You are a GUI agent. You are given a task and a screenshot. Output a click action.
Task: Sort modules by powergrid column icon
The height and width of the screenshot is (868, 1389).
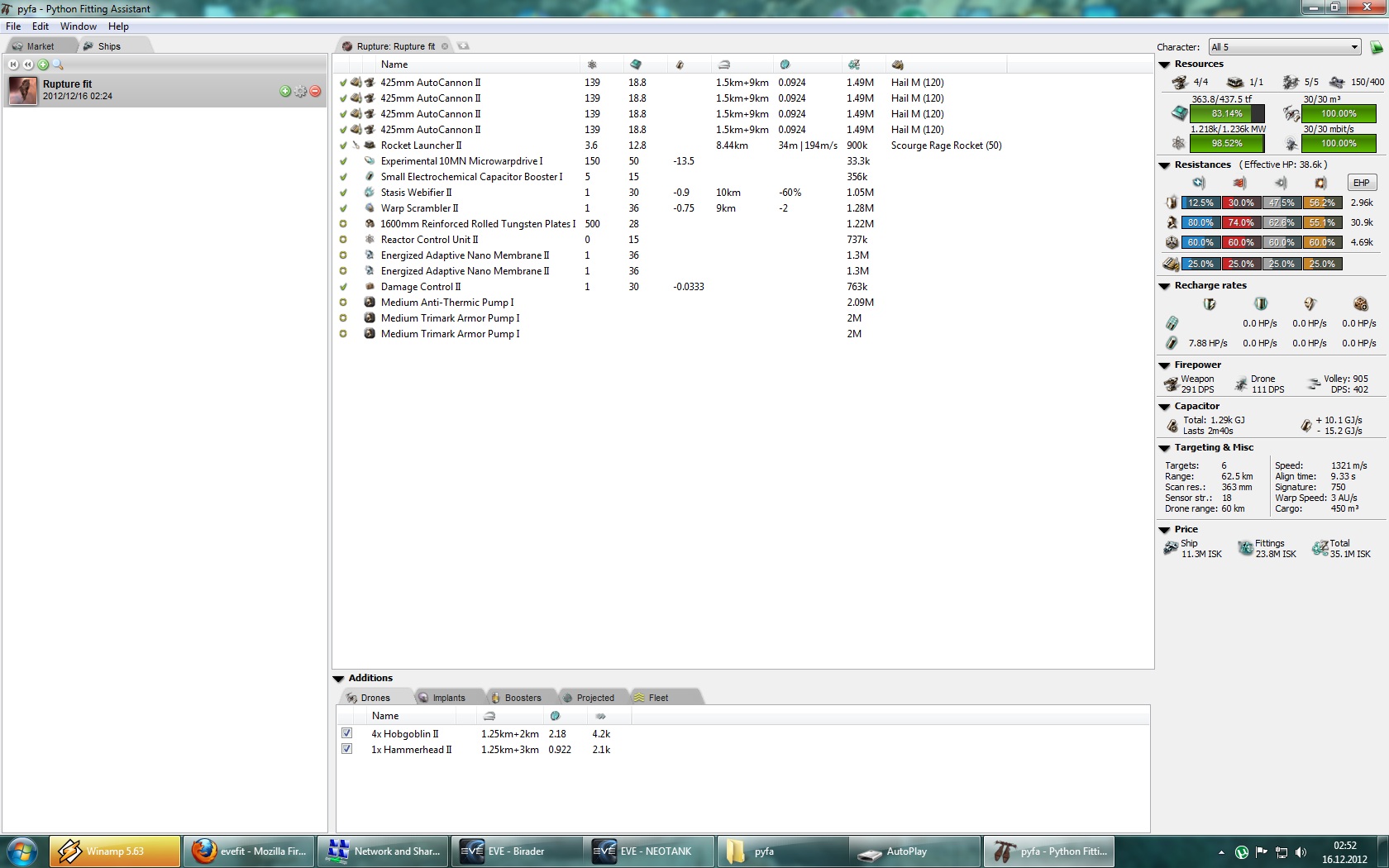tap(592, 64)
